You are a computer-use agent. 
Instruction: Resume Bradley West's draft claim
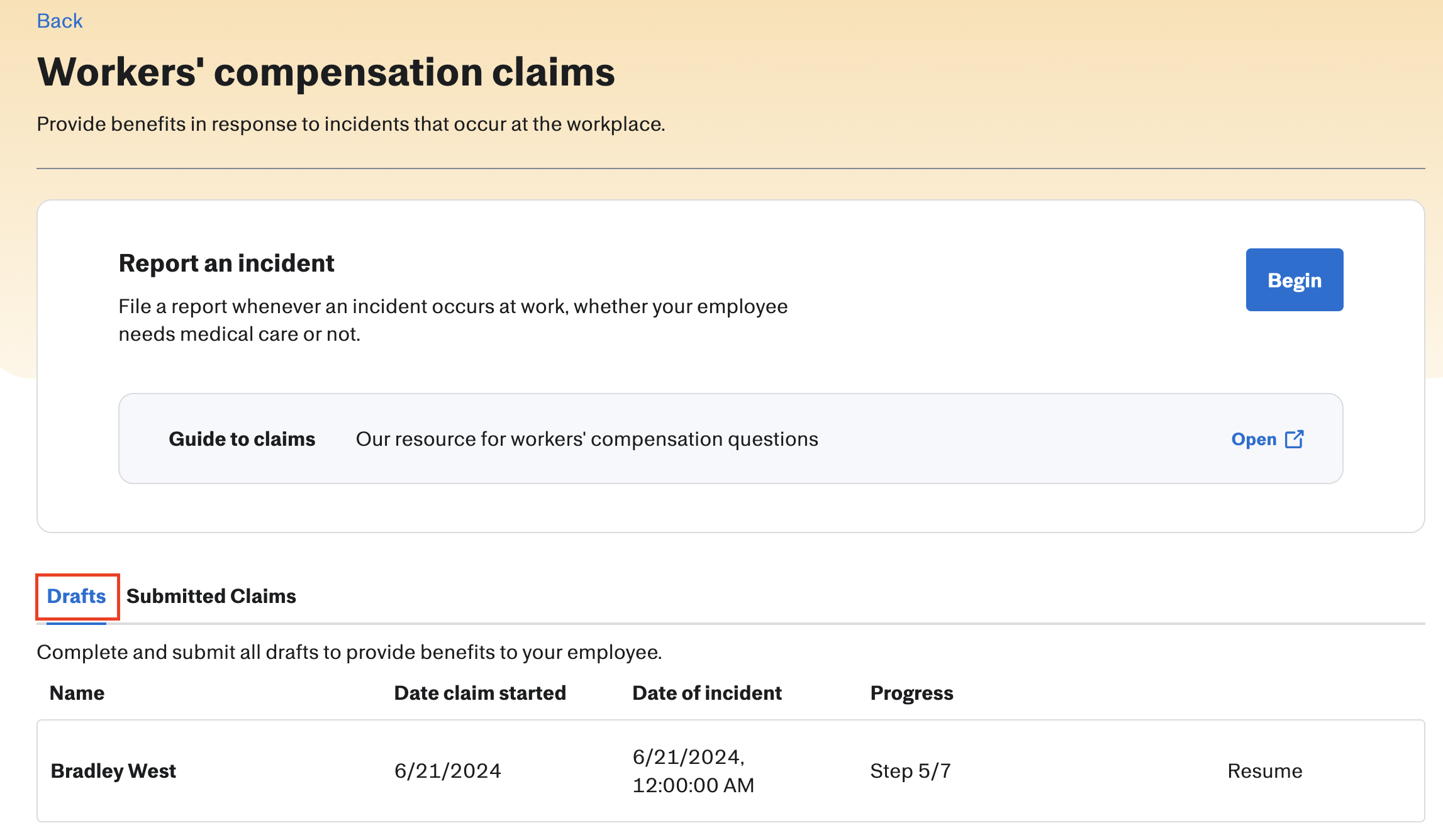(x=1264, y=771)
